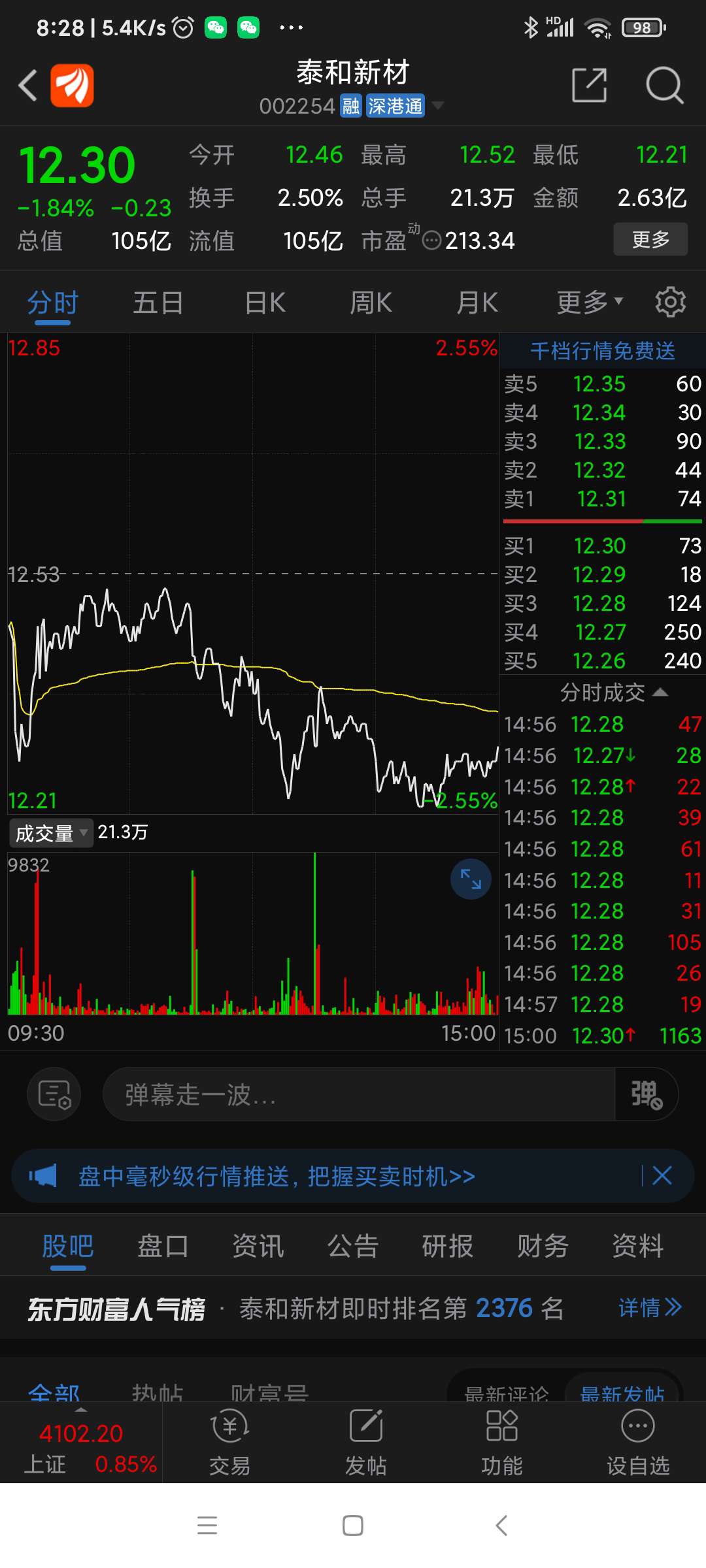
Task: Toggle the 弹 danmaku switch
Action: pyautogui.click(x=646, y=1094)
